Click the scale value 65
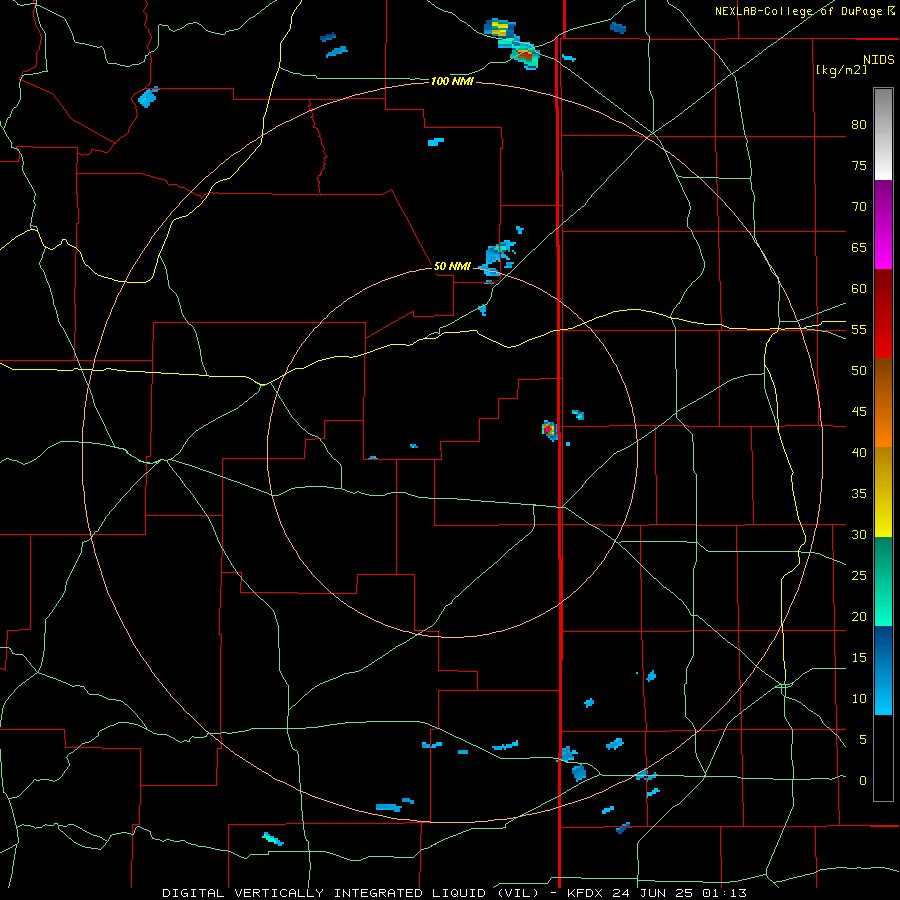The image size is (900, 900). click(859, 247)
